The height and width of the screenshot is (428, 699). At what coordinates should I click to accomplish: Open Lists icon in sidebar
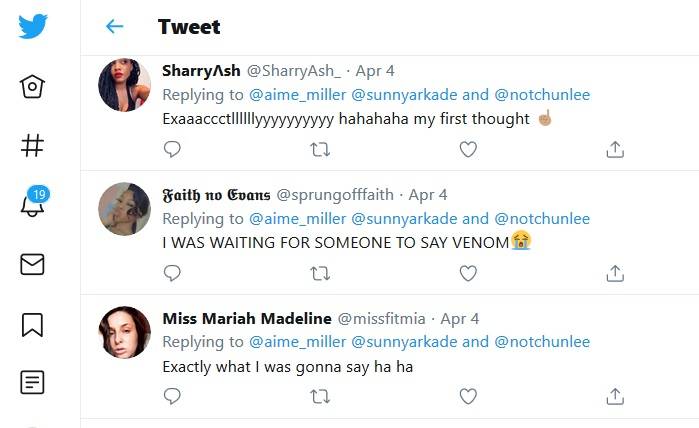pyautogui.click(x=32, y=382)
